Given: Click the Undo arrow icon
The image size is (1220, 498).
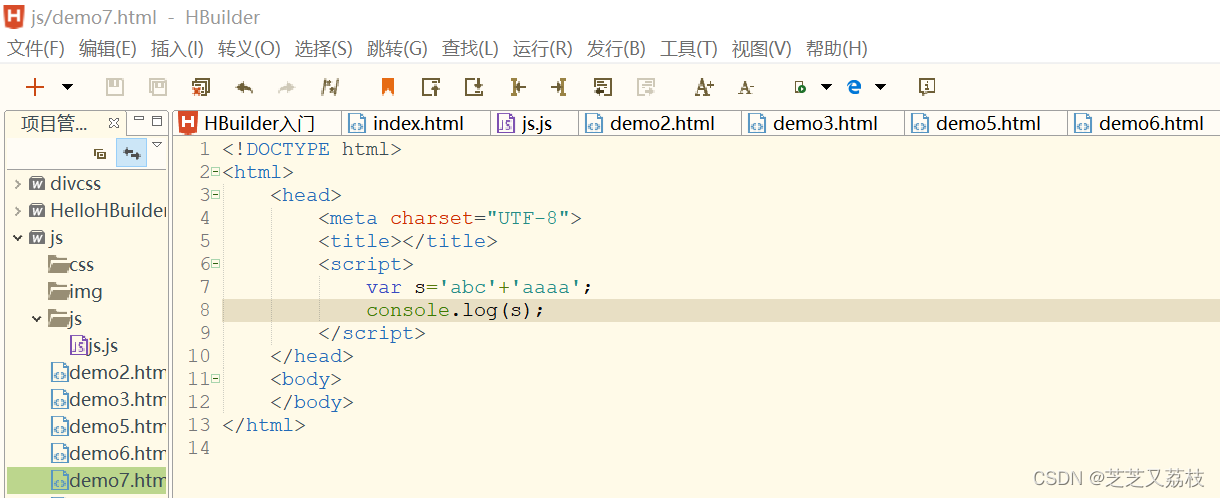Looking at the screenshot, I should click(244, 87).
